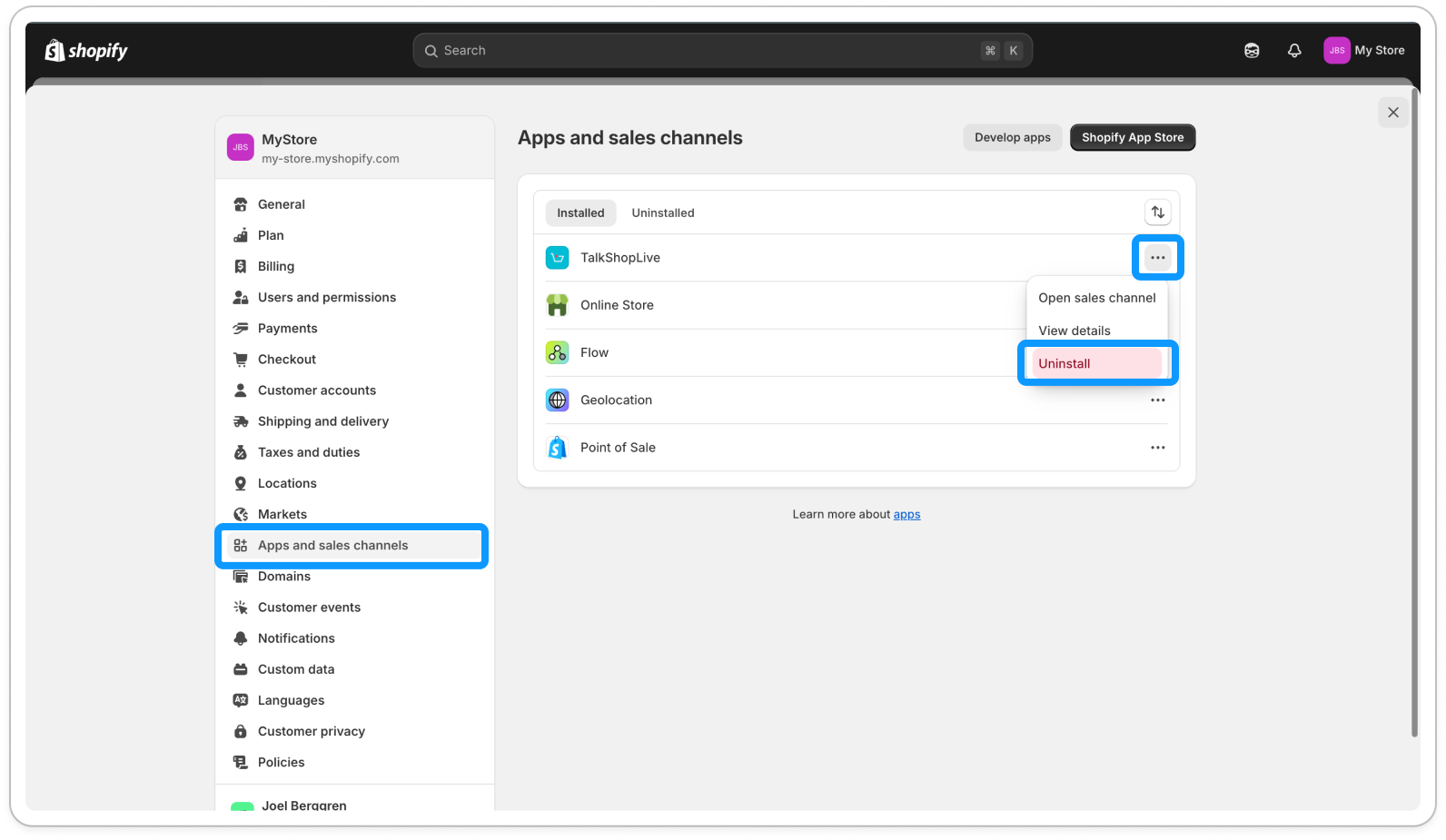Image resolution: width=1446 pixels, height=840 pixels.
Task: Click the Custom data icon
Action: (x=241, y=669)
